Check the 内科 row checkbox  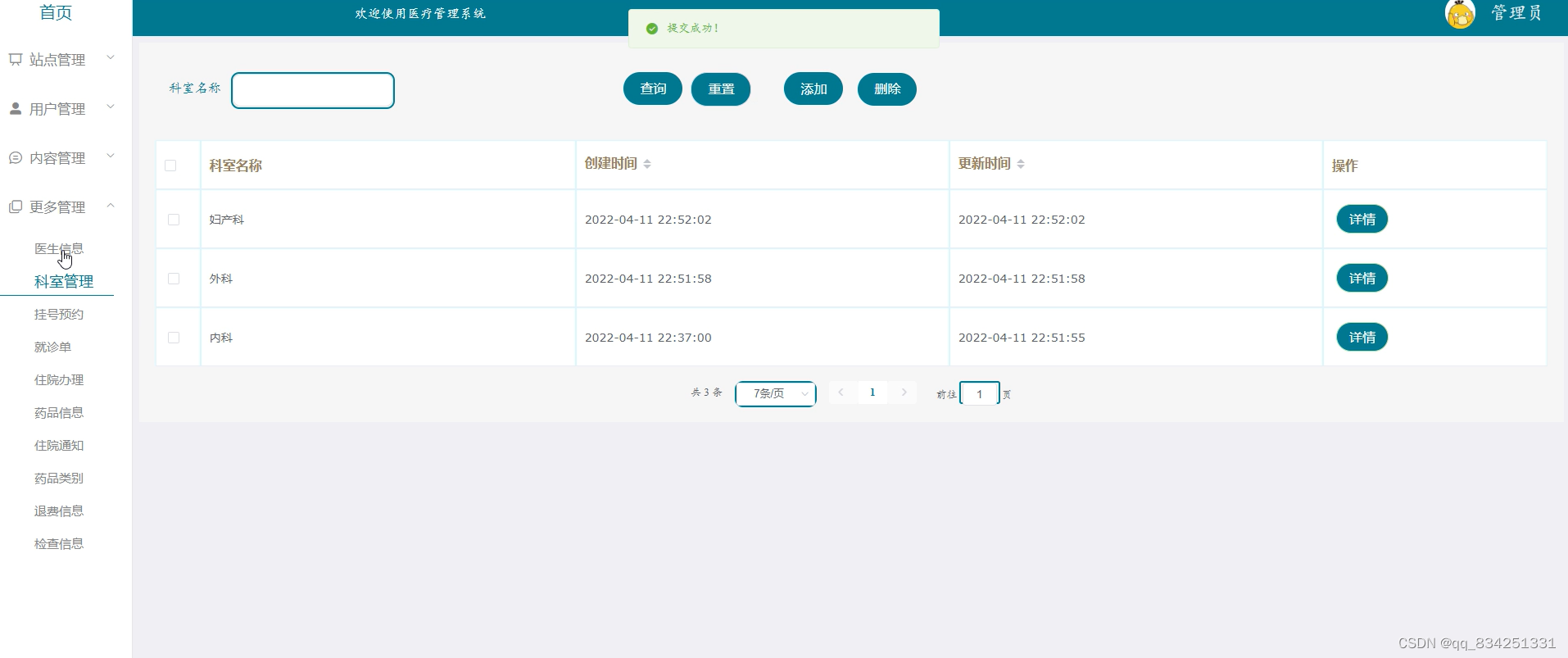[174, 338]
